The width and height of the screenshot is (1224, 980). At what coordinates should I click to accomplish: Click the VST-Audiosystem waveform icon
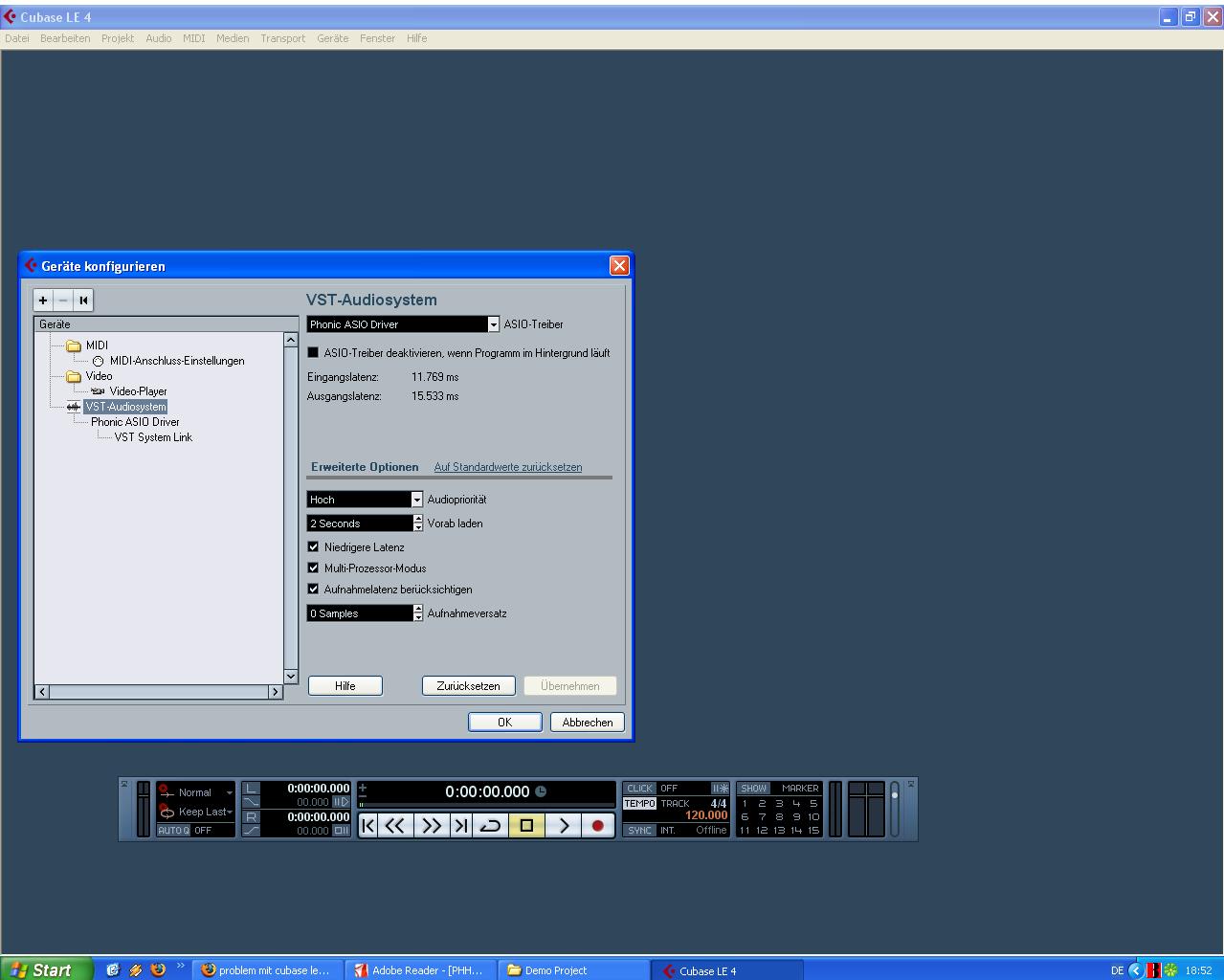pyautogui.click(x=74, y=407)
